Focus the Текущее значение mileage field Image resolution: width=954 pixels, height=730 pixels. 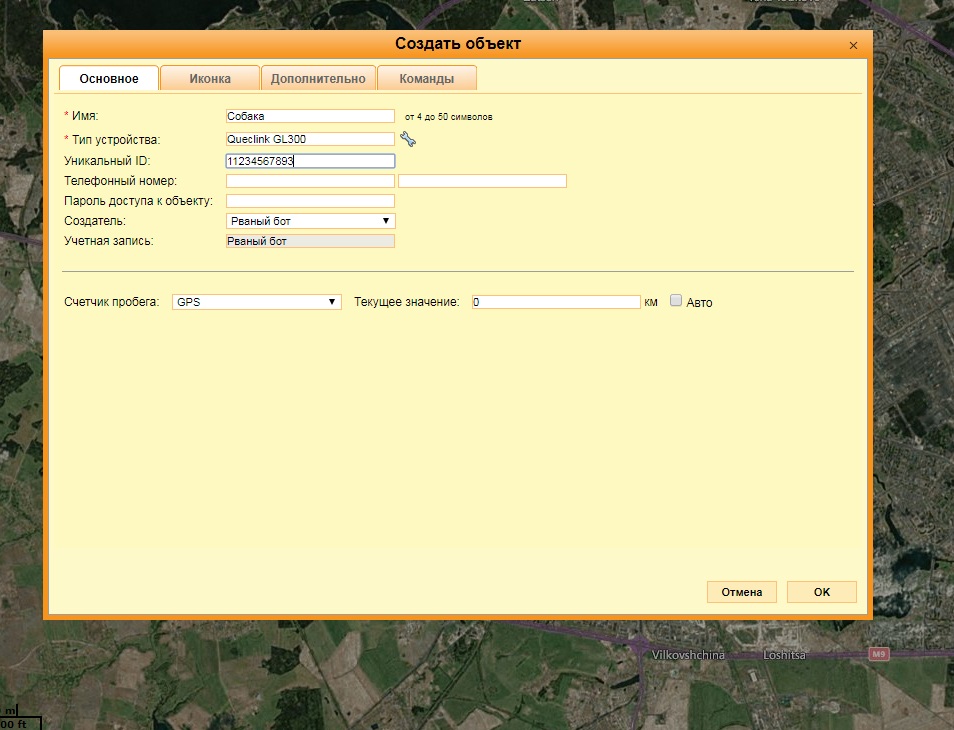click(555, 302)
